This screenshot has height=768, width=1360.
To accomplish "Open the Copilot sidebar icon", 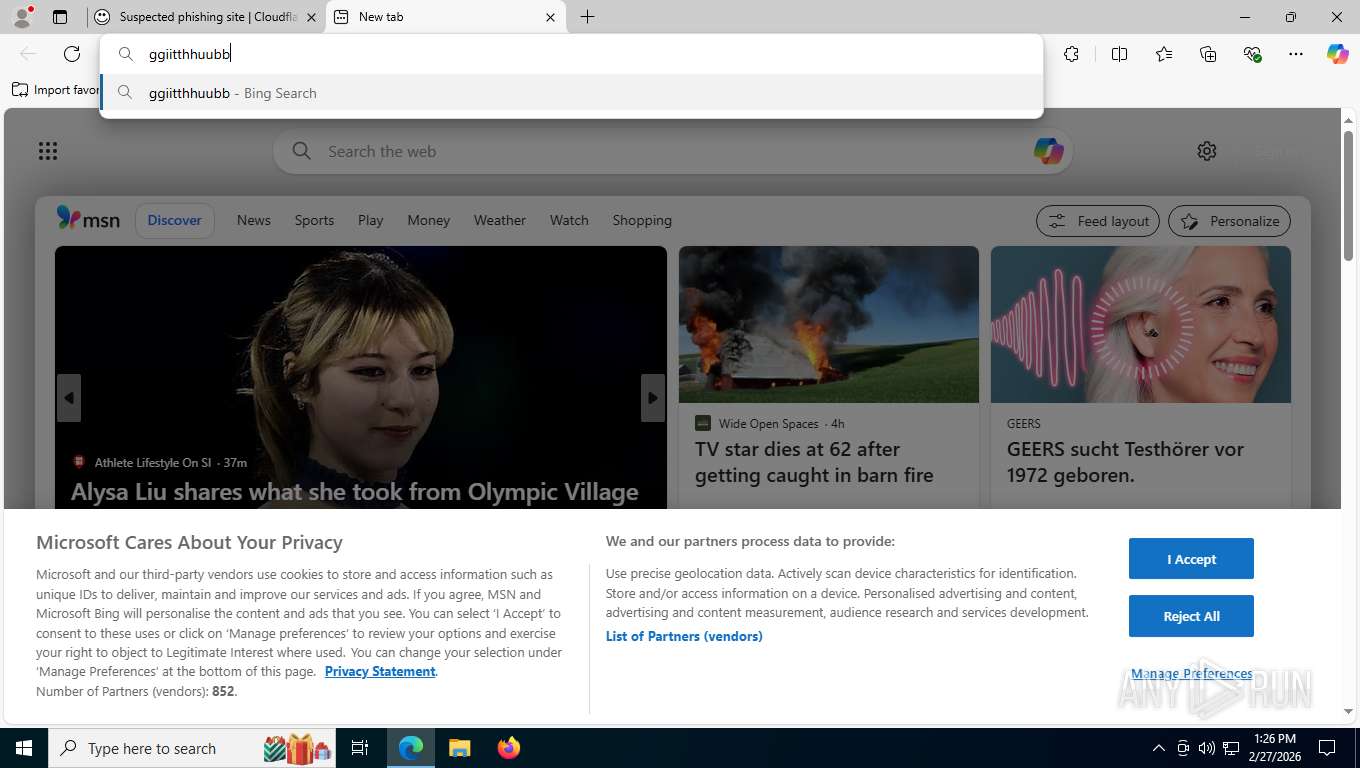I will click(x=1338, y=54).
